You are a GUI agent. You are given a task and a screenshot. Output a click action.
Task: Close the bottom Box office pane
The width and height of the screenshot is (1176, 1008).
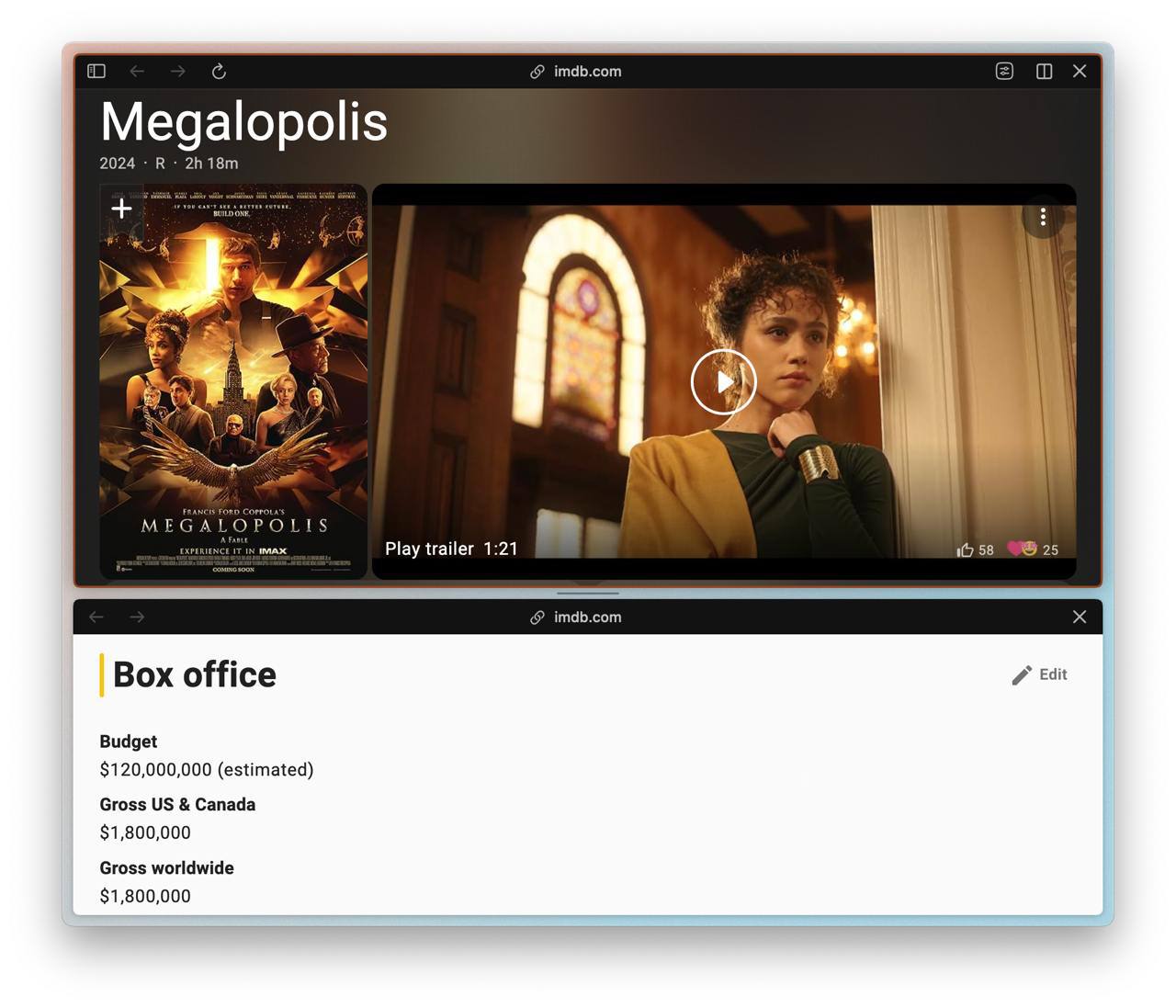point(1080,617)
